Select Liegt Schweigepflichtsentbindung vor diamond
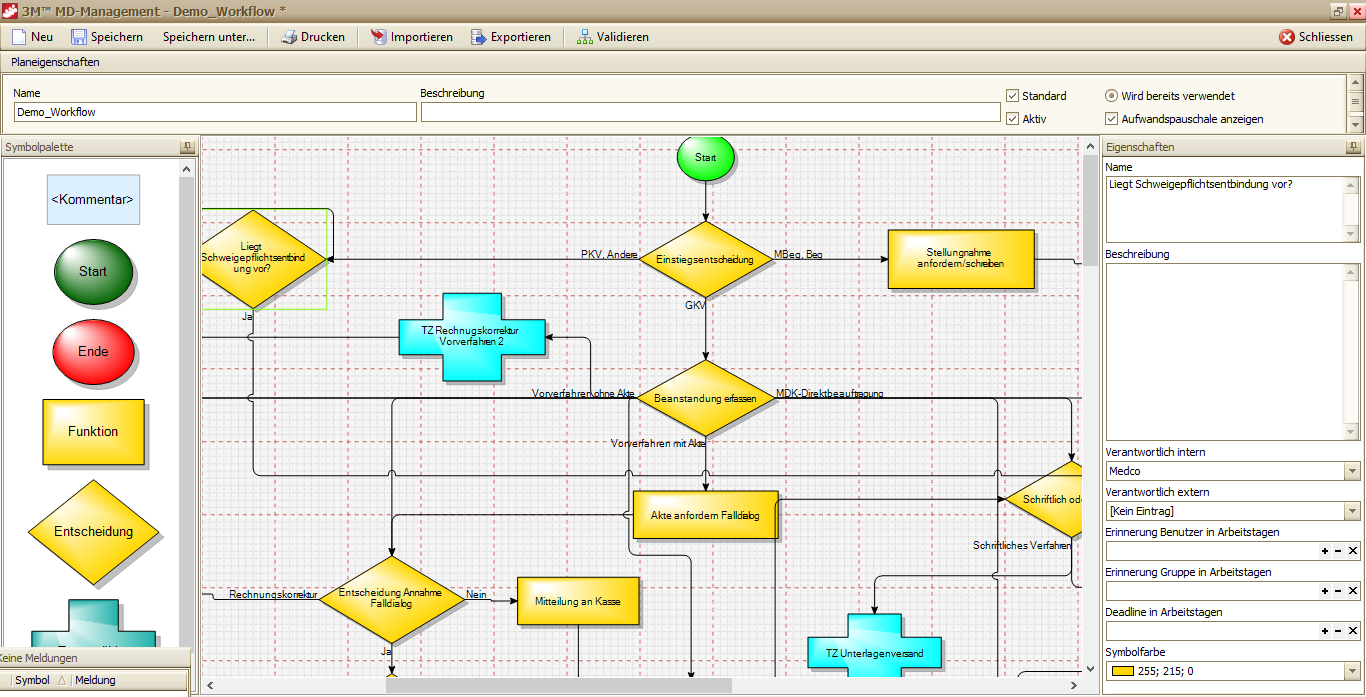1366x697 pixels. [x=263, y=259]
